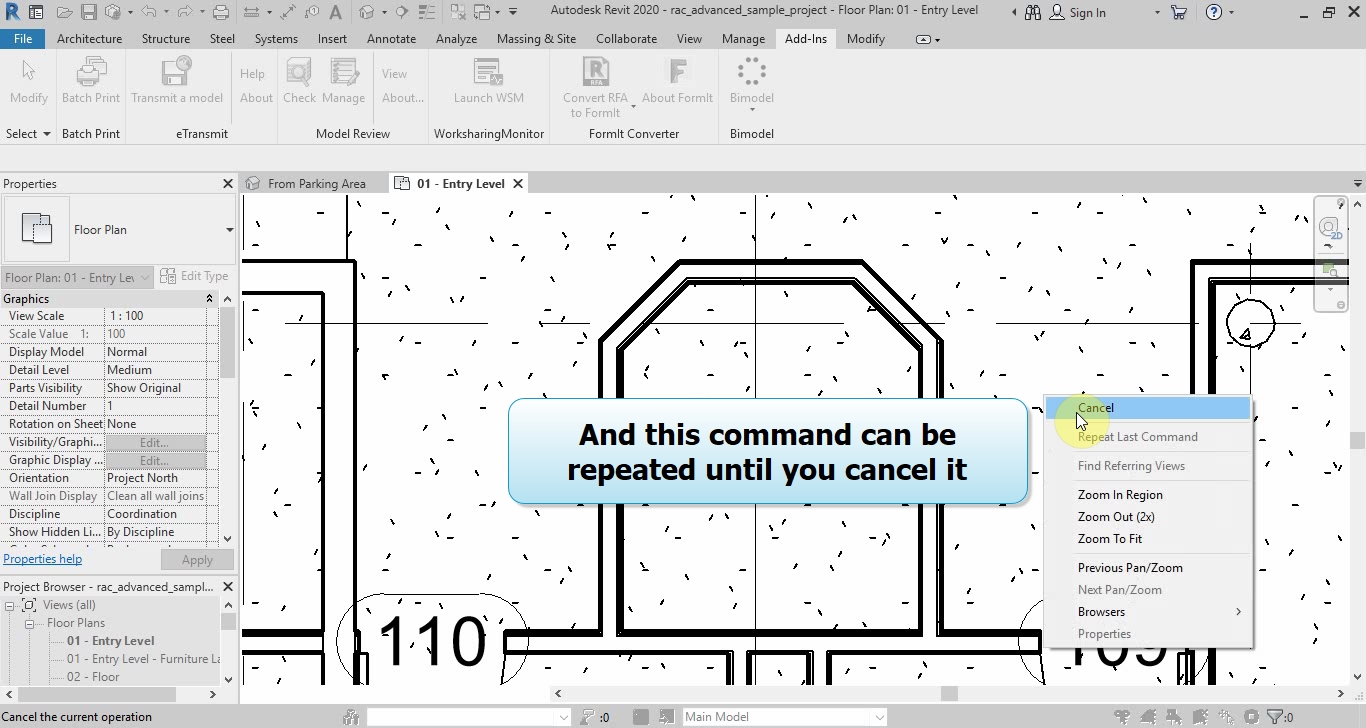Open the Revit application menu logo
The width and height of the screenshot is (1366, 728).
[x=12, y=12]
